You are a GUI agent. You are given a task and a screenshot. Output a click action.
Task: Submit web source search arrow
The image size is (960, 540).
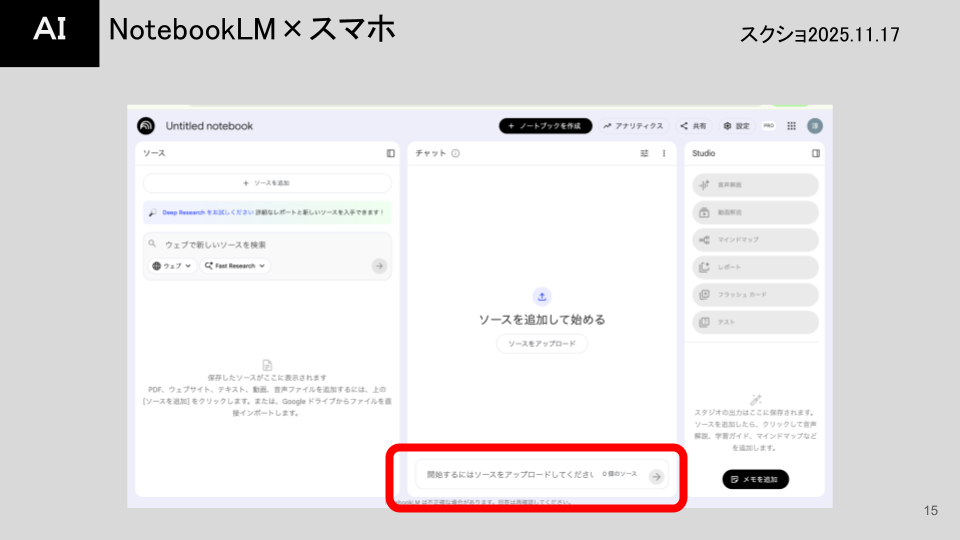pos(379,266)
